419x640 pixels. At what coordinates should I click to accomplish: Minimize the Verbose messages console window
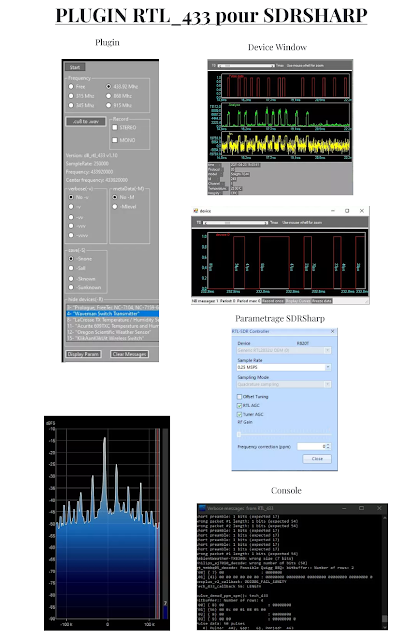[x=344, y=509]
